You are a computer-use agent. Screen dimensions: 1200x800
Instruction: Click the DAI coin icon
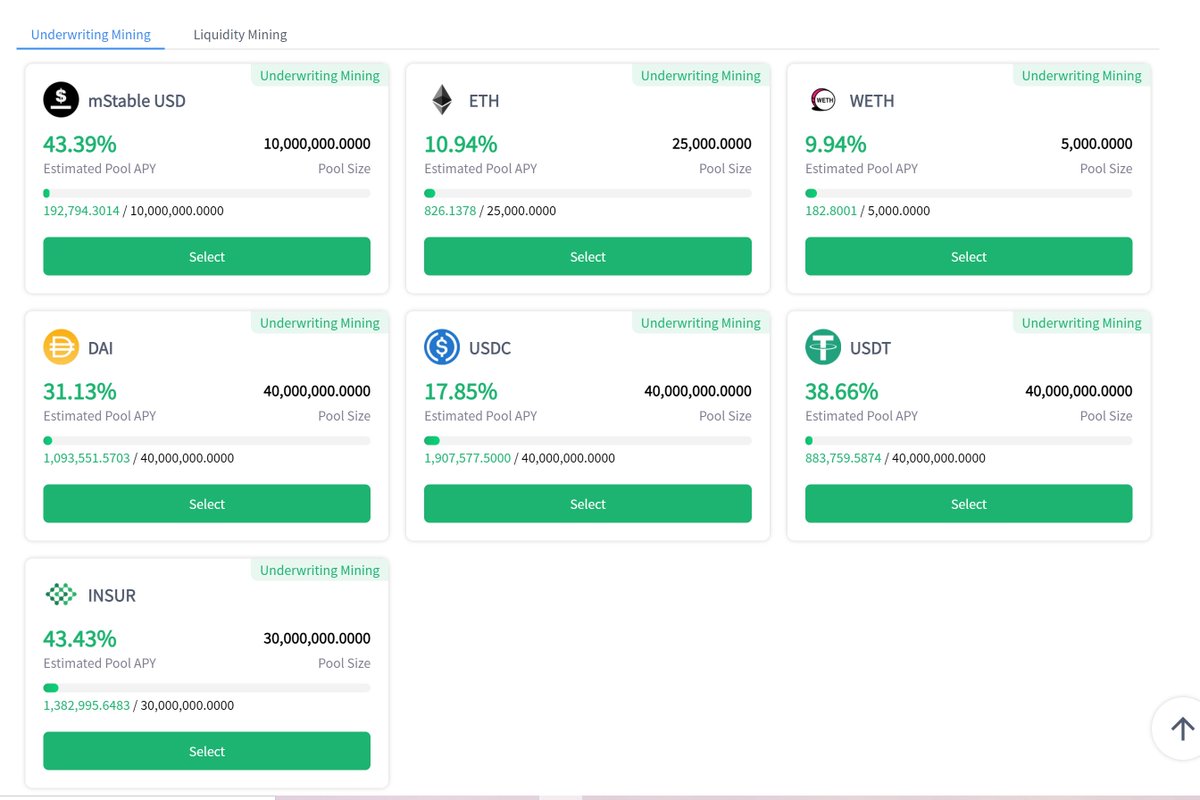[x=61, y=347]
